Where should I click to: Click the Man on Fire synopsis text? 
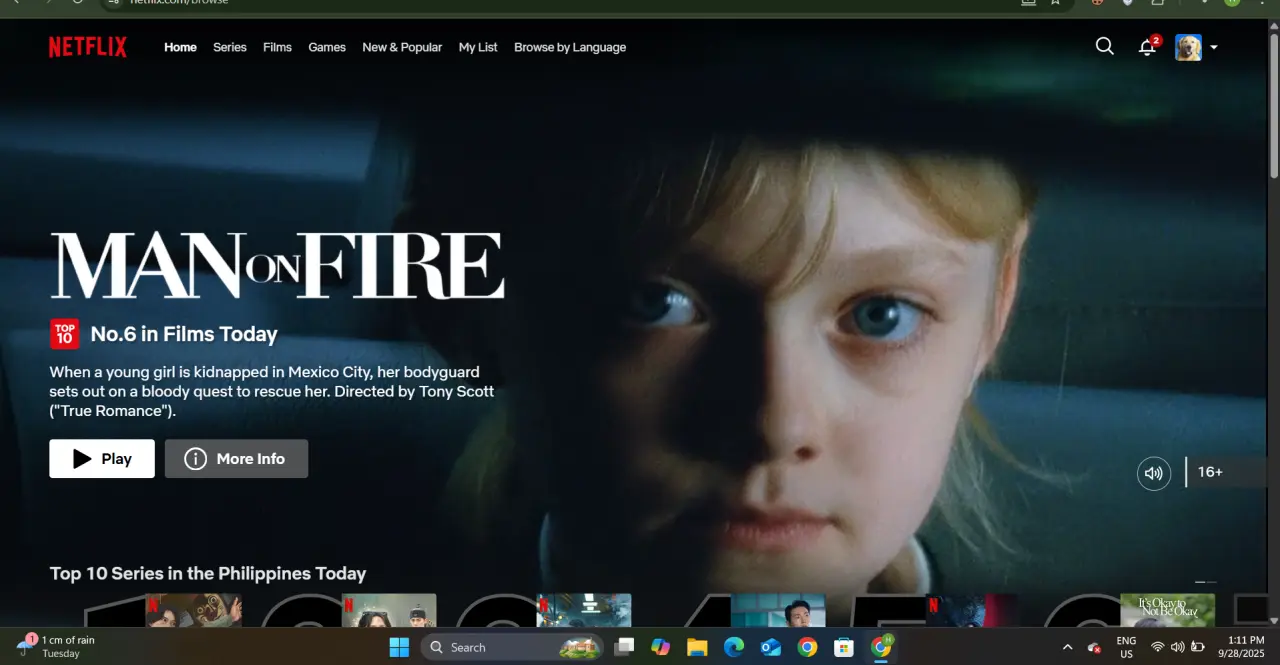click(272, 391)
